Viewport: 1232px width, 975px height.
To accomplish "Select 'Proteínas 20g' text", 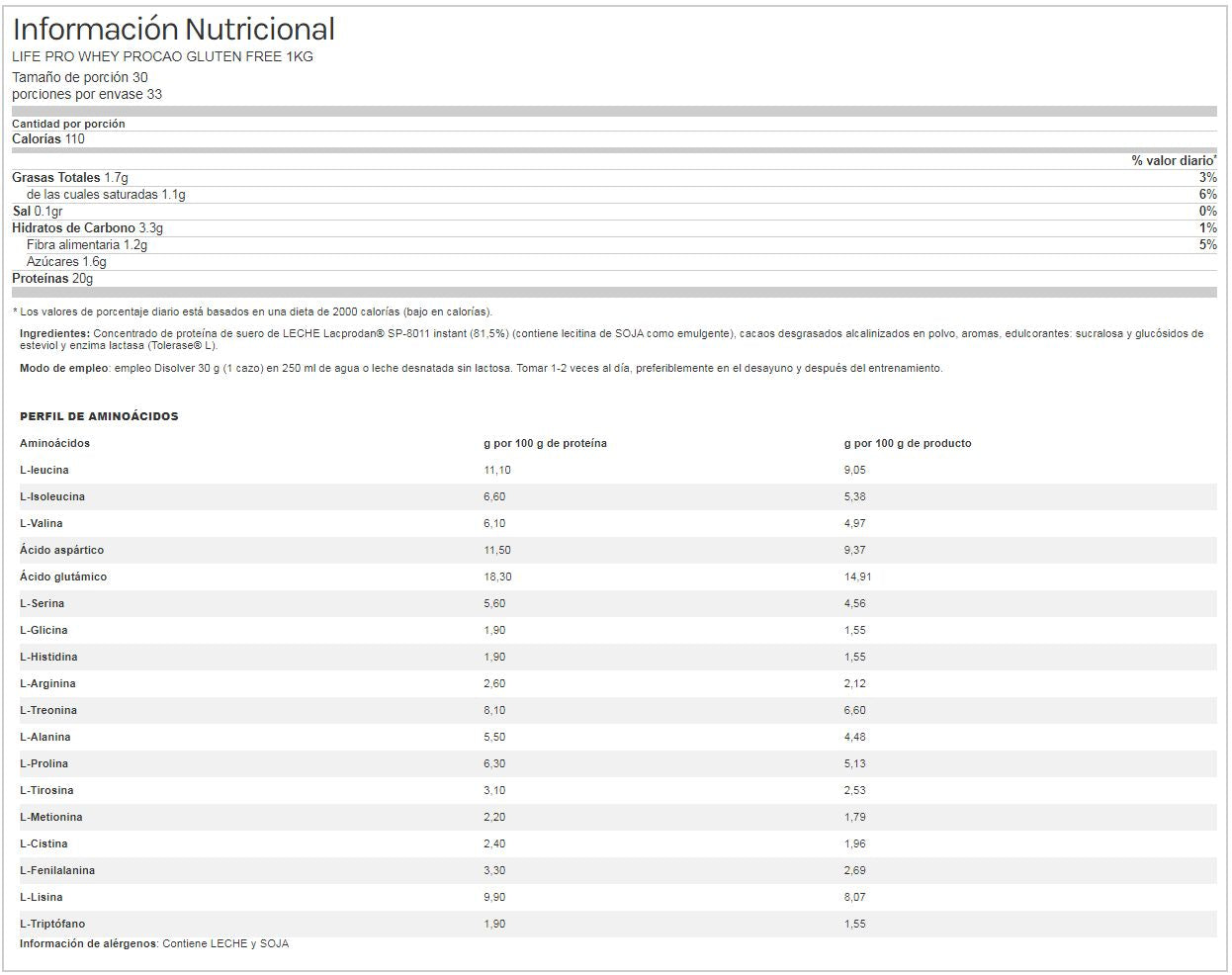I will (52, 279).
